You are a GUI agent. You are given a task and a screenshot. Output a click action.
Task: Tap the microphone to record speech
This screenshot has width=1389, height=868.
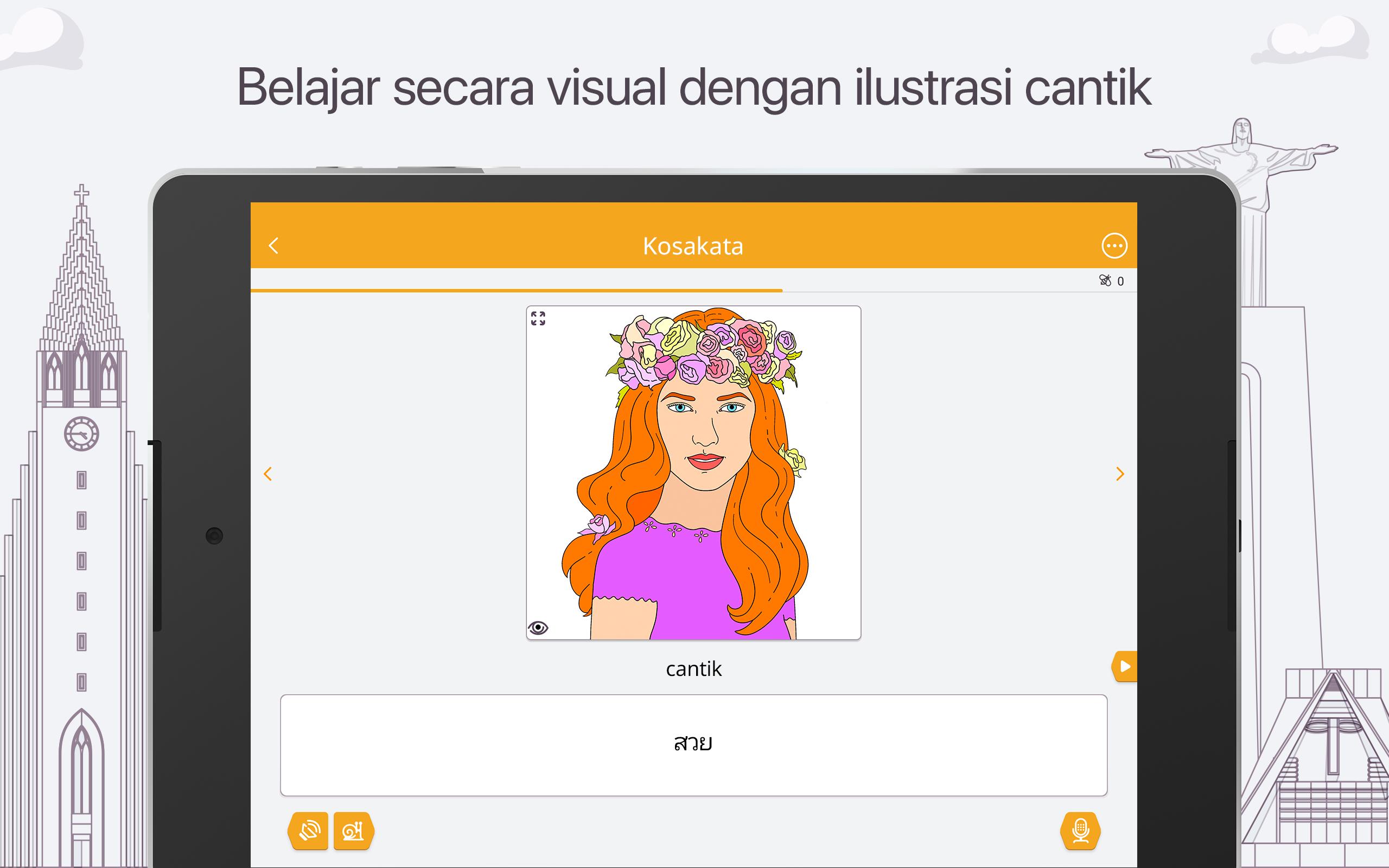tap(1080, 831)
